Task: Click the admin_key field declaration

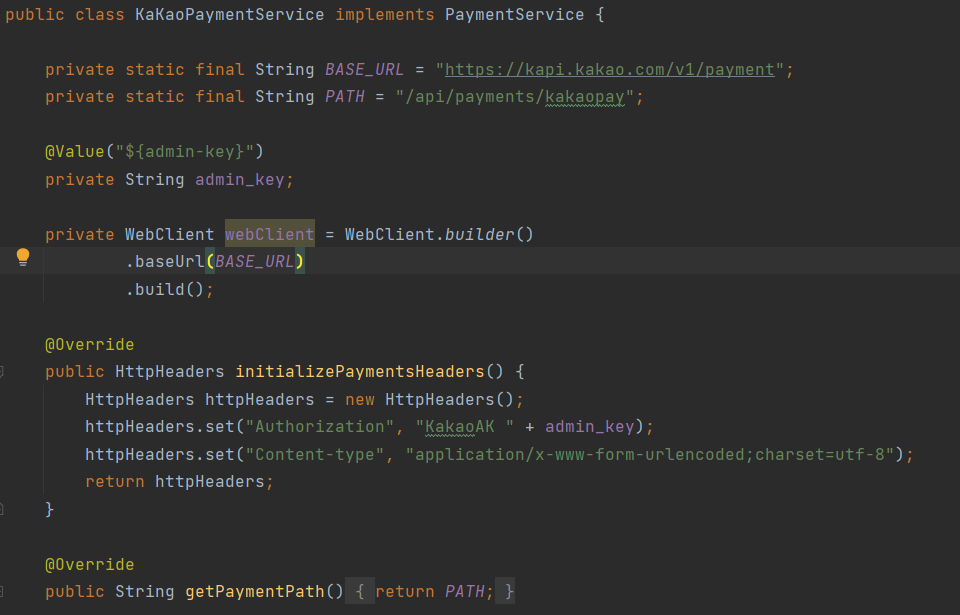Action: tap(239, 179)
